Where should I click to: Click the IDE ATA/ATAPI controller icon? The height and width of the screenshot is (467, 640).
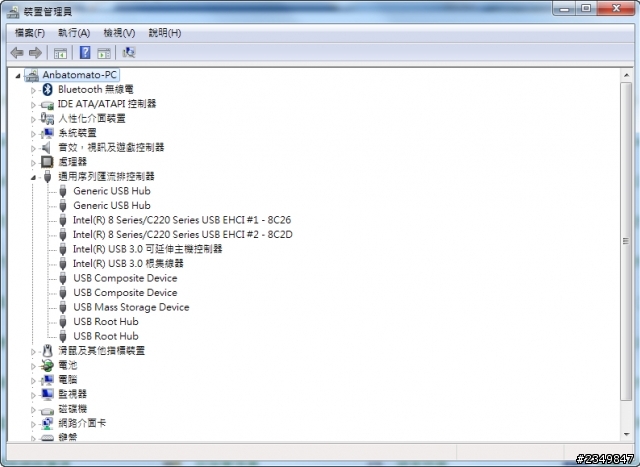pos(47,105)
